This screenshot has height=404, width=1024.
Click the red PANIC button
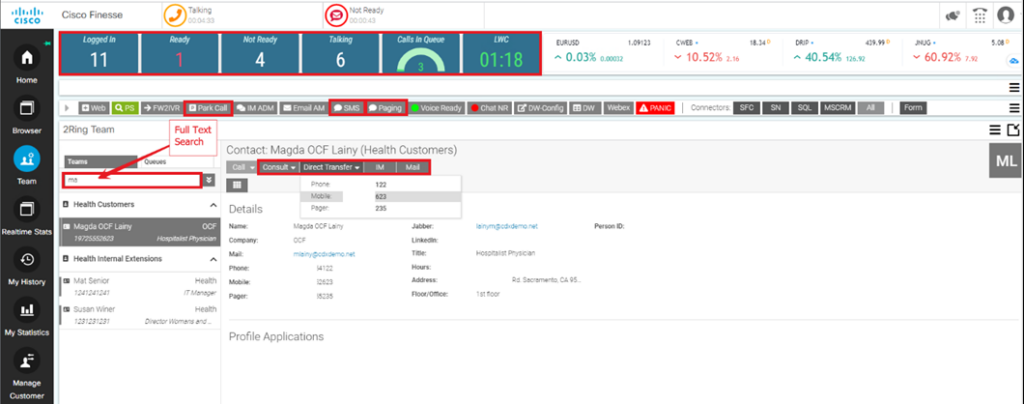[x=654, y=108]
